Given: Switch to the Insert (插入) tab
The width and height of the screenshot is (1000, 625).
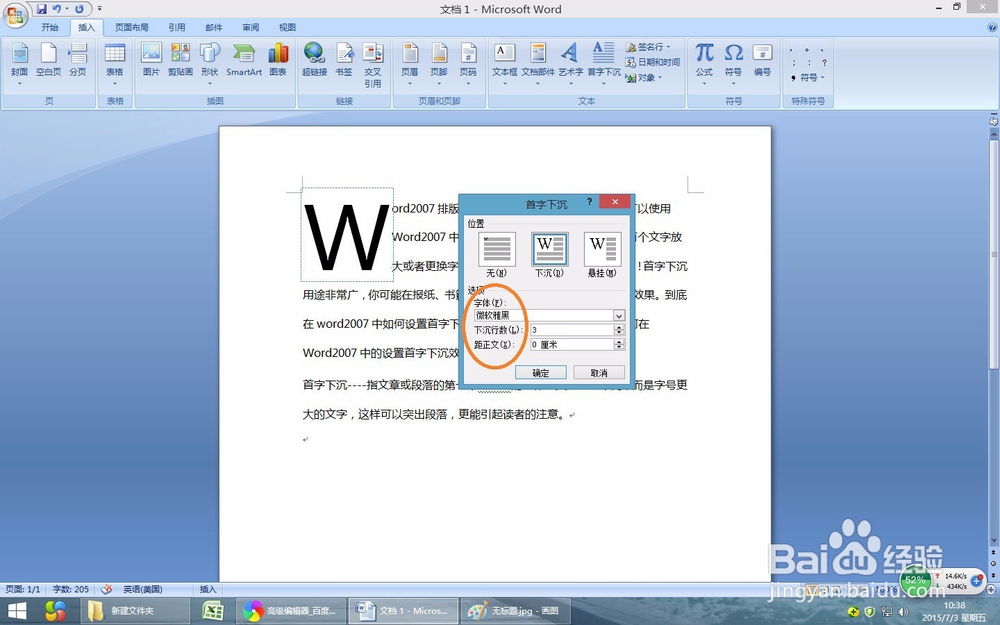Looking at the screenshot, I should coord(86,27).
